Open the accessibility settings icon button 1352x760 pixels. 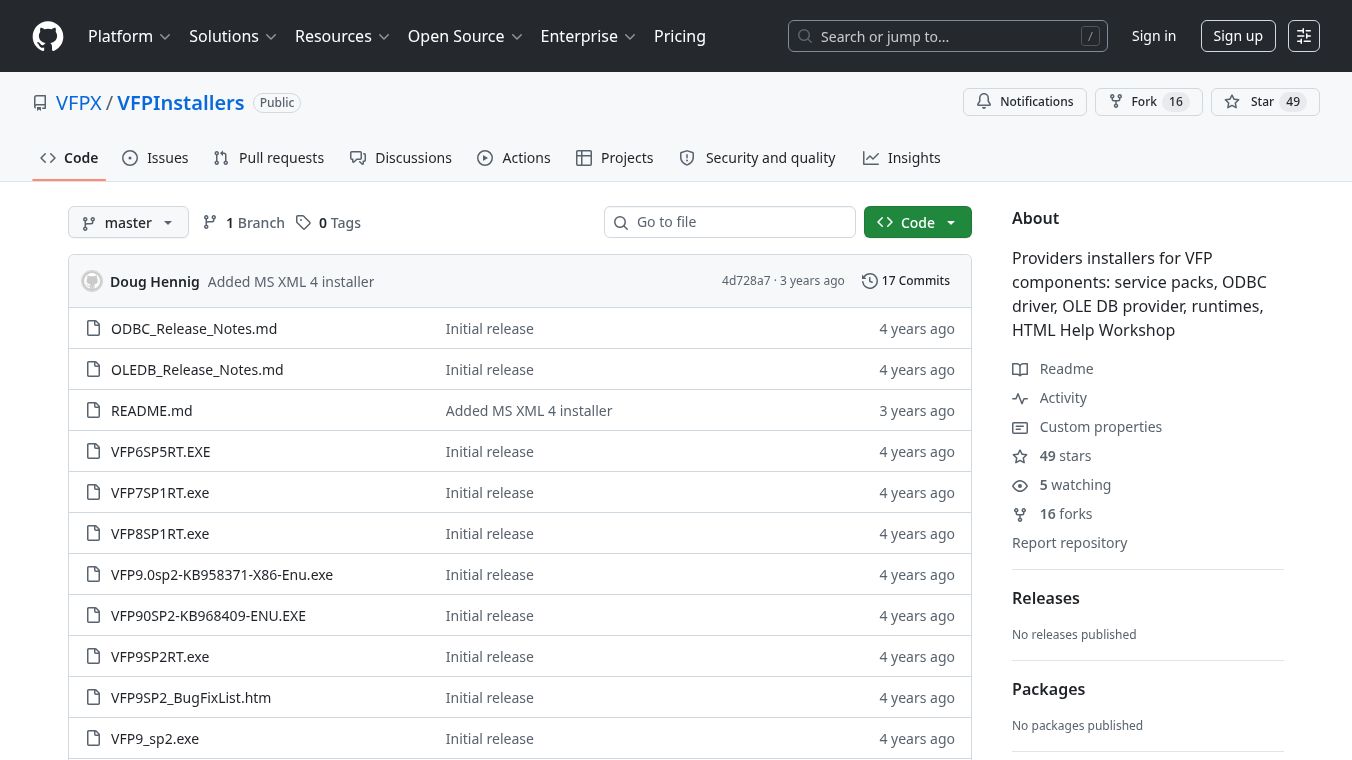(1304, 36)
